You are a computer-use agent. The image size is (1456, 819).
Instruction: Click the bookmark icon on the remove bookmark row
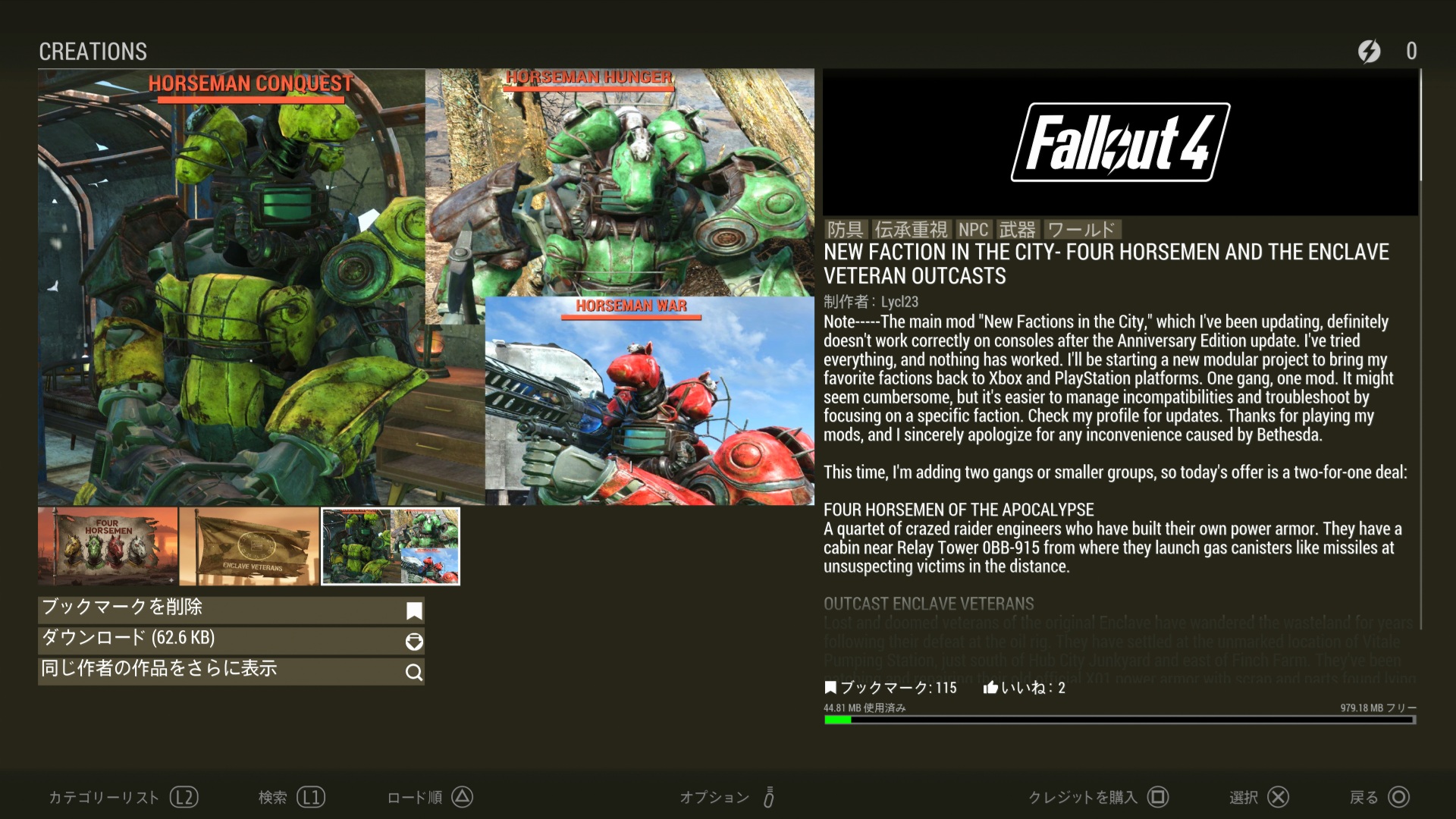click(x=414, y=610)
